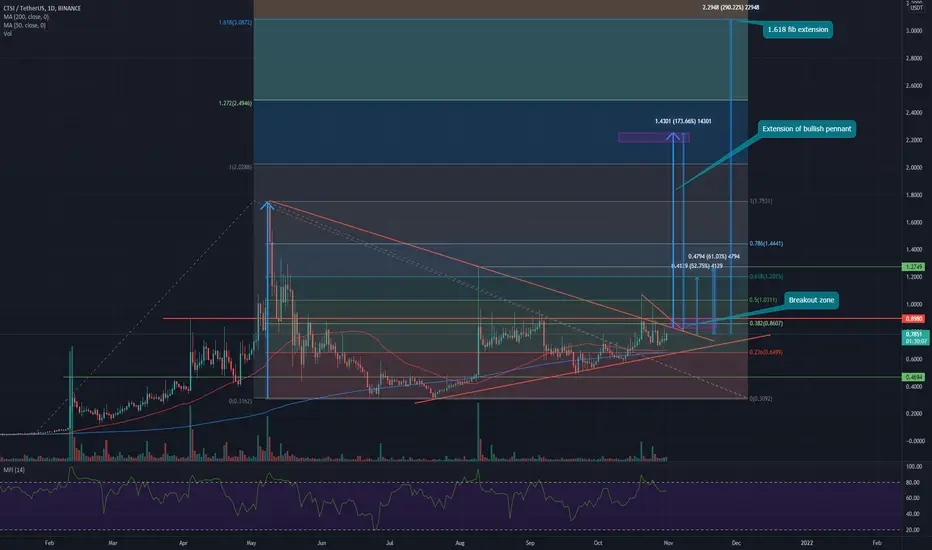Select the 0(0.3092) fib retracement label
The height and width of the screenshot is (550, 932).
pos(761,399)
